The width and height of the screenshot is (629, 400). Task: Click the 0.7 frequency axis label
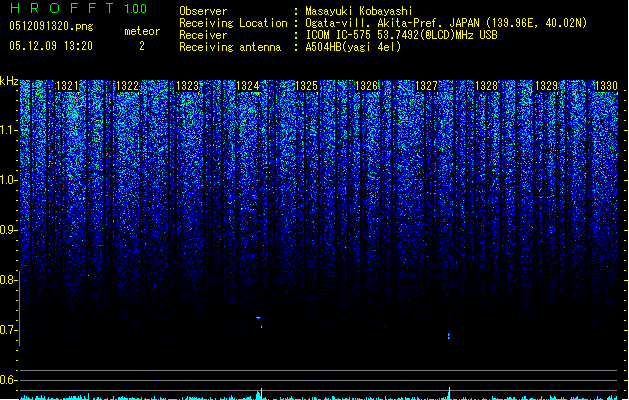(9, 330)
